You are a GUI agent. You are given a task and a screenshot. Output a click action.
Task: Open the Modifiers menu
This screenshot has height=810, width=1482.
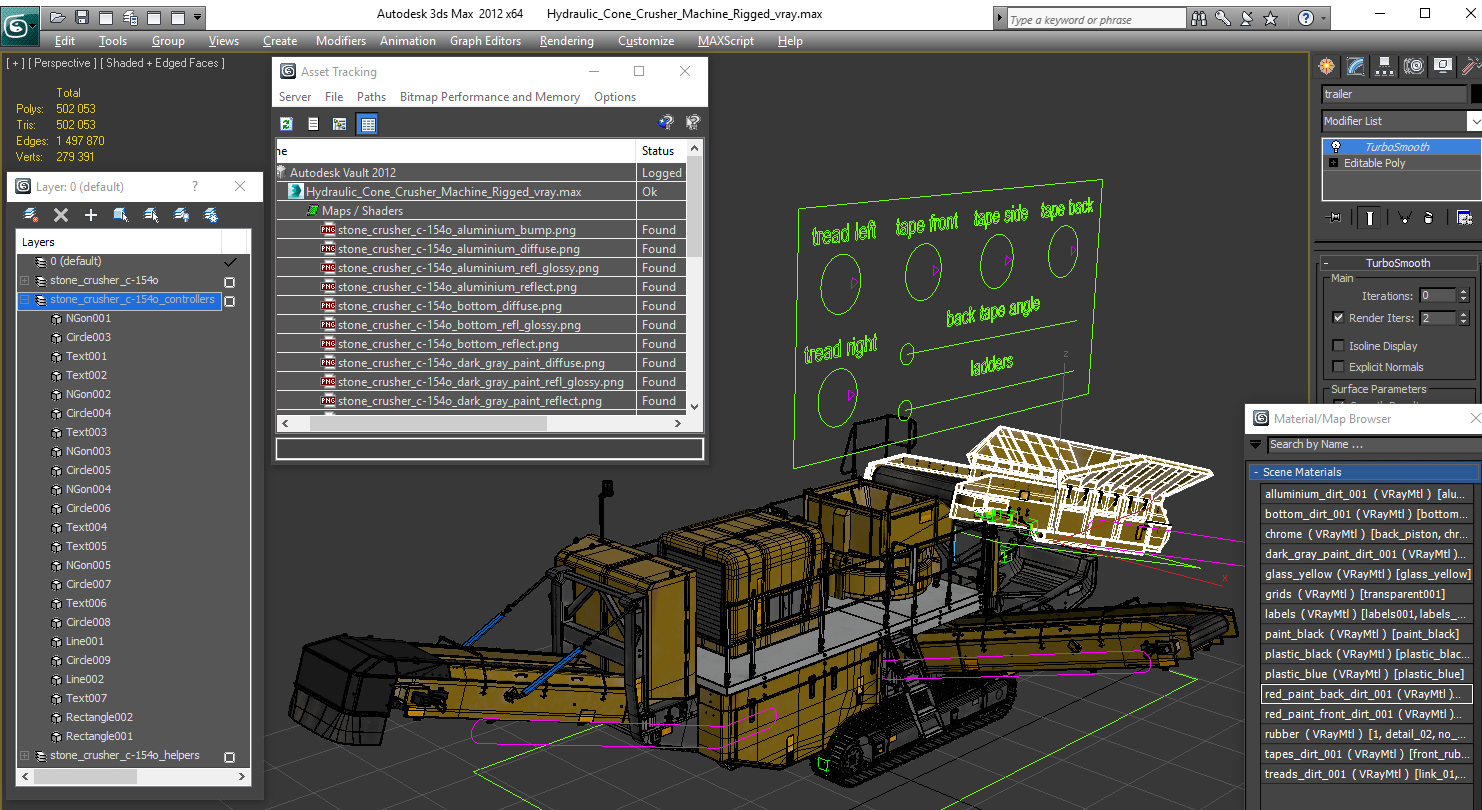341,41
